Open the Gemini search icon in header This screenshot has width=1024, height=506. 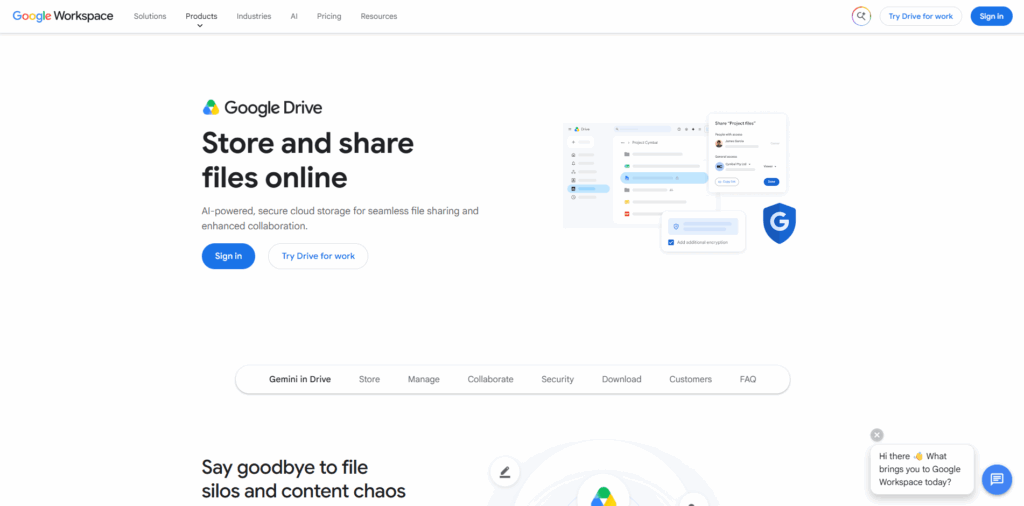tap(861, 16)
